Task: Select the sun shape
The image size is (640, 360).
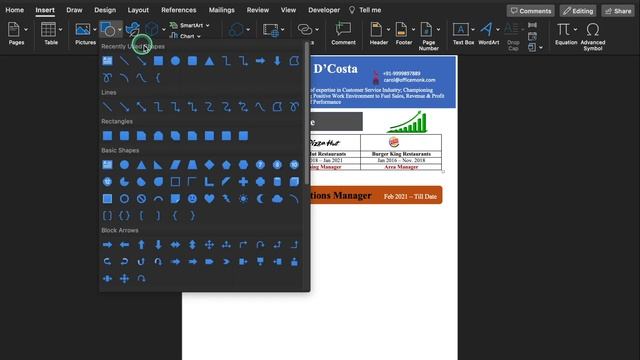Action: click(243, 199)
